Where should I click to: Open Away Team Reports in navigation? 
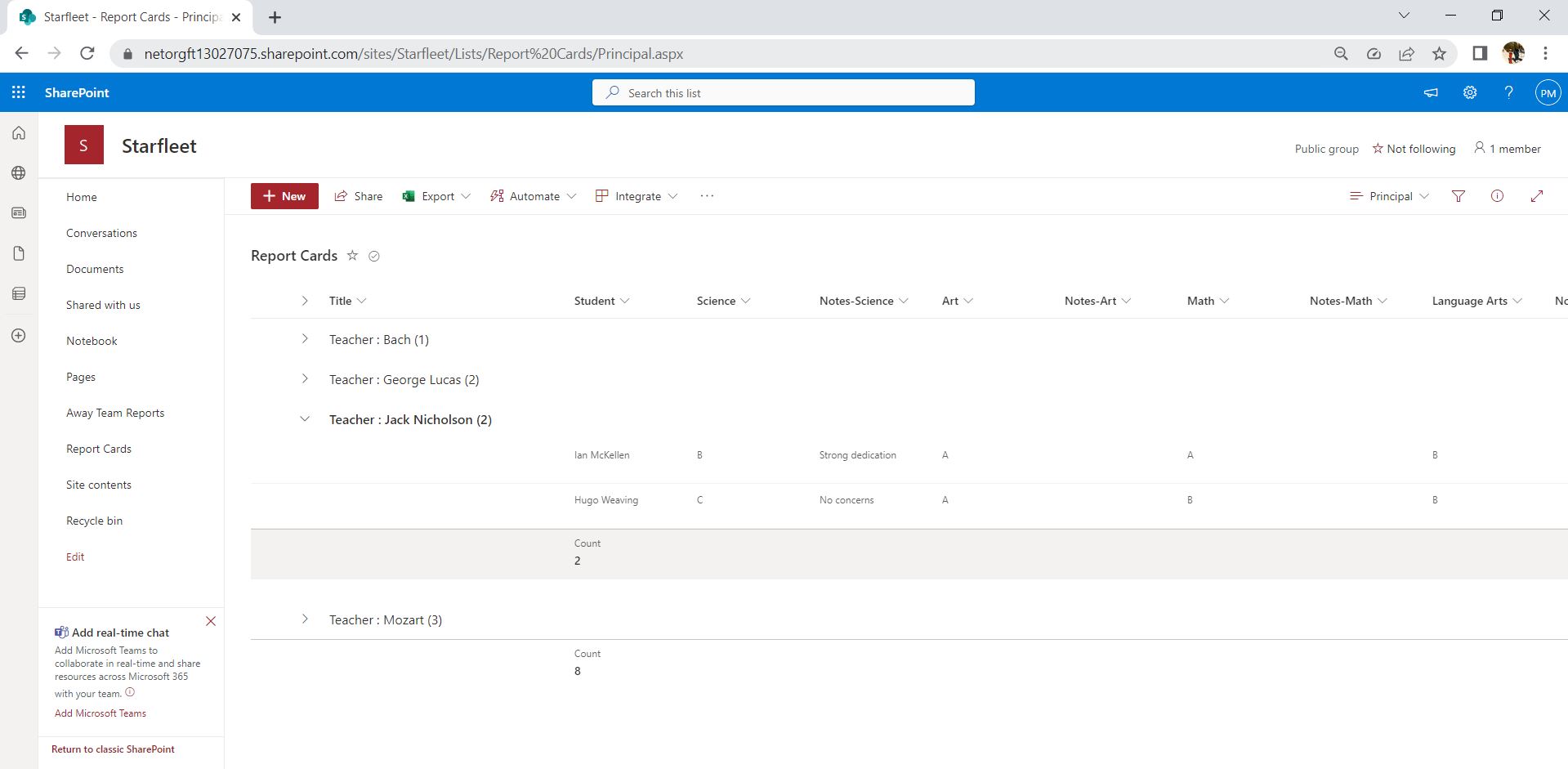point(115,413)
